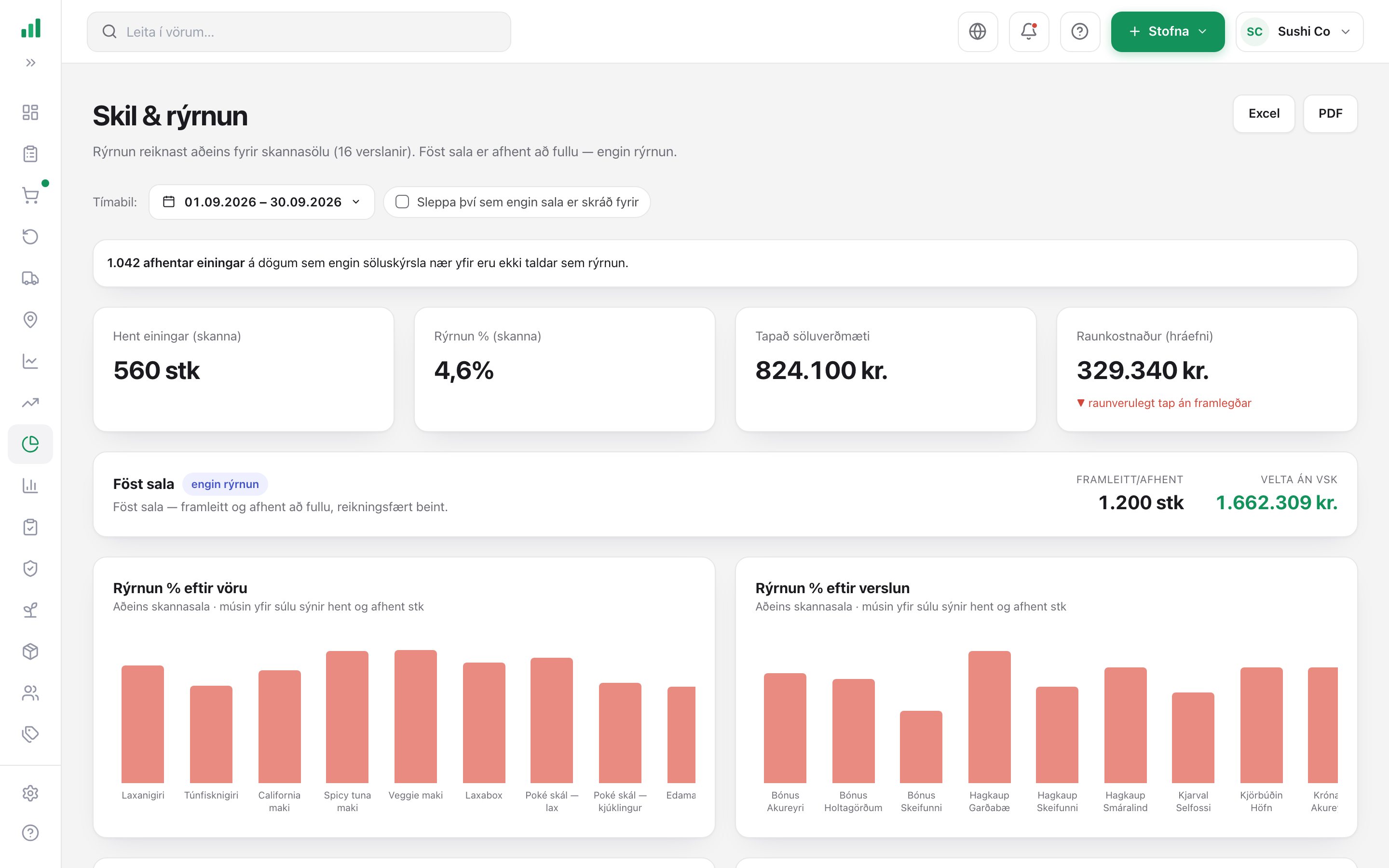Select the active pie chart sidebar icon
The image size is (1389, 868).
pos(30,444)
